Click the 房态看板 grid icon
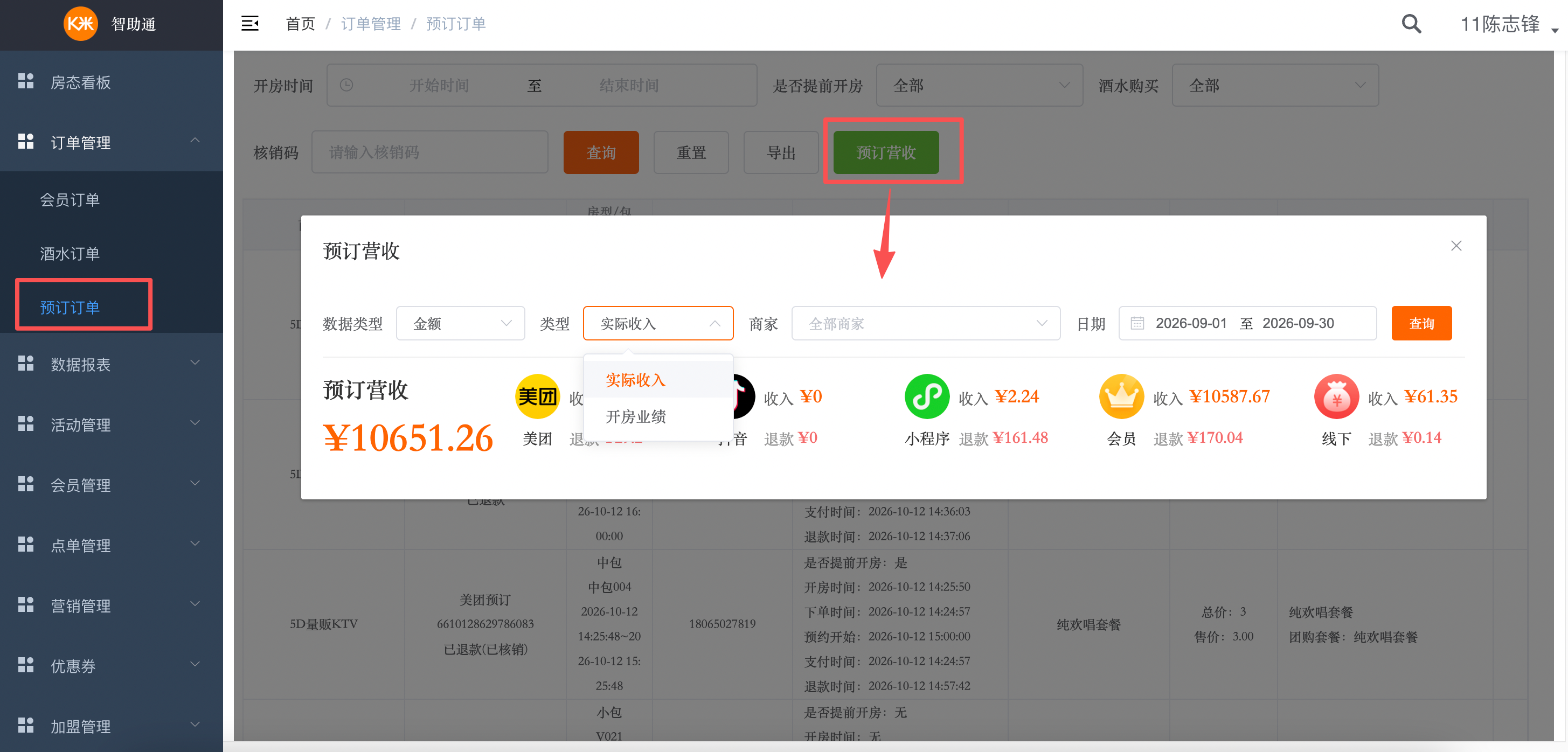This screenshot has width=1568, height=752. (x=25, y=81)
